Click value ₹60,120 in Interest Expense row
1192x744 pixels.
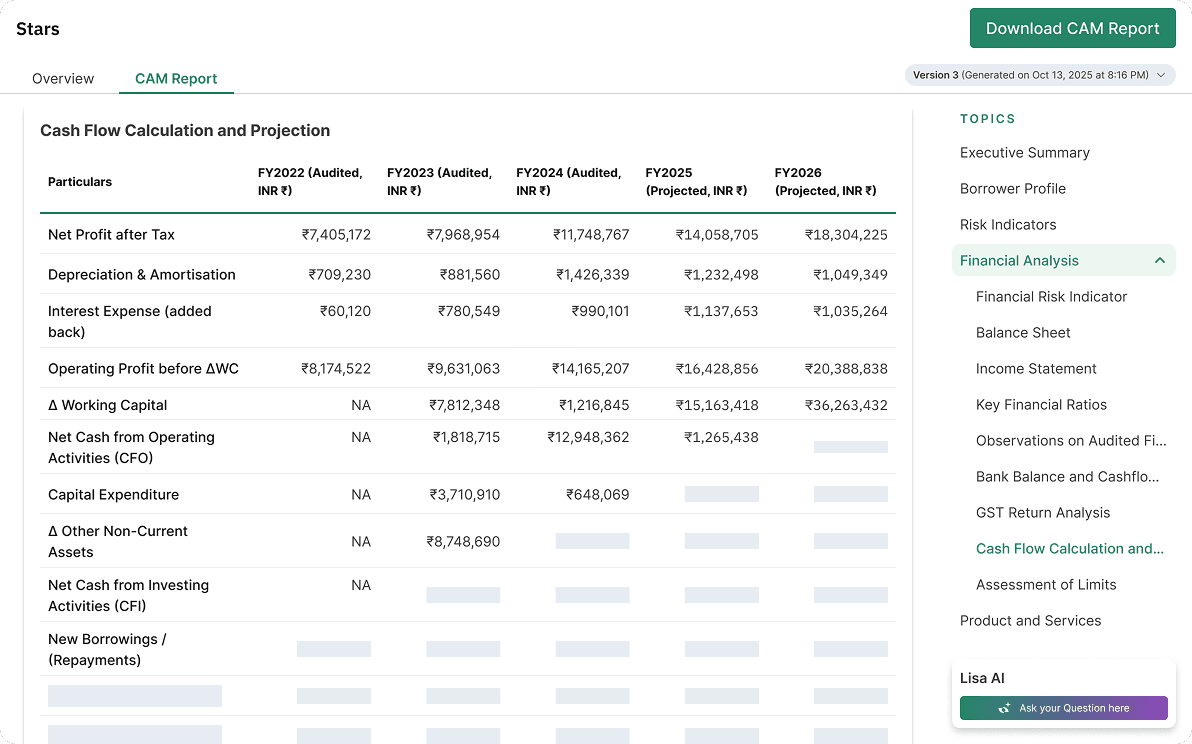[x=345, y=311]
